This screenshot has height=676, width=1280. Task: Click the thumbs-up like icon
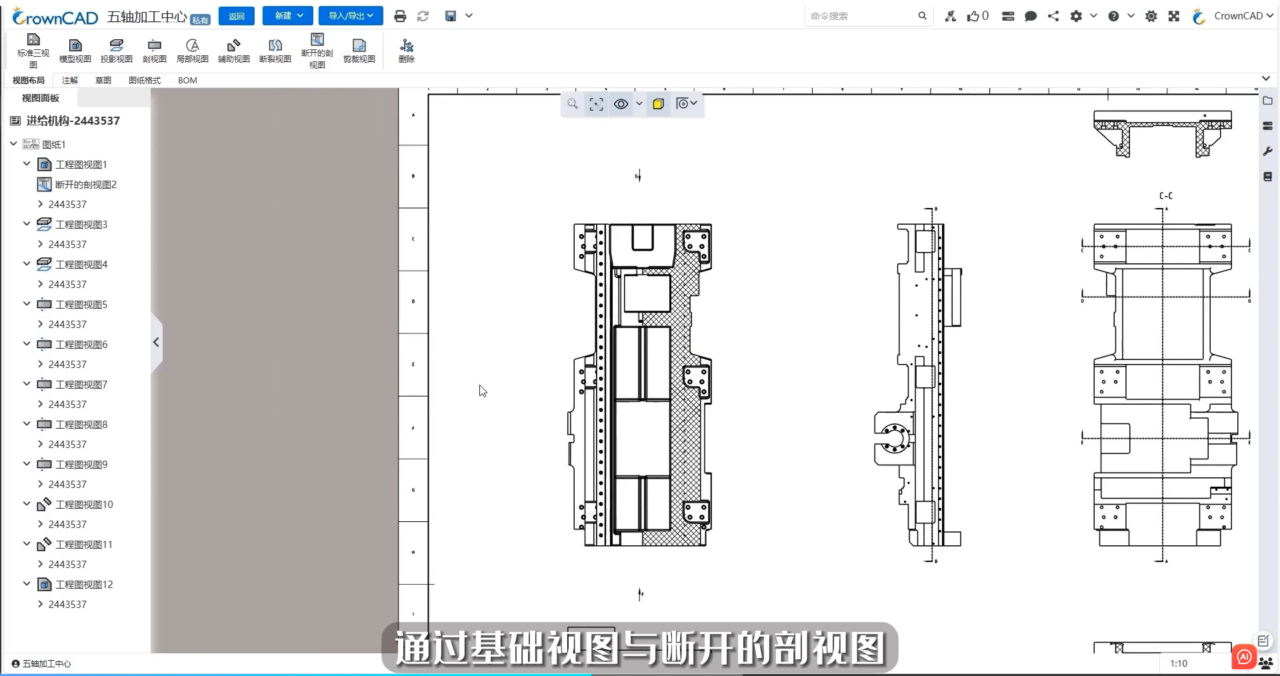point(972,16)
